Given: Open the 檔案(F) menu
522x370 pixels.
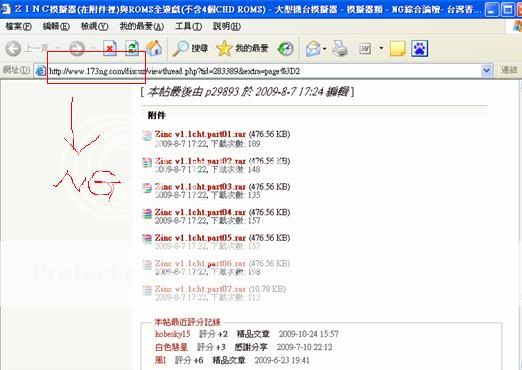Looking at the screenshot, I should point(18,26).
